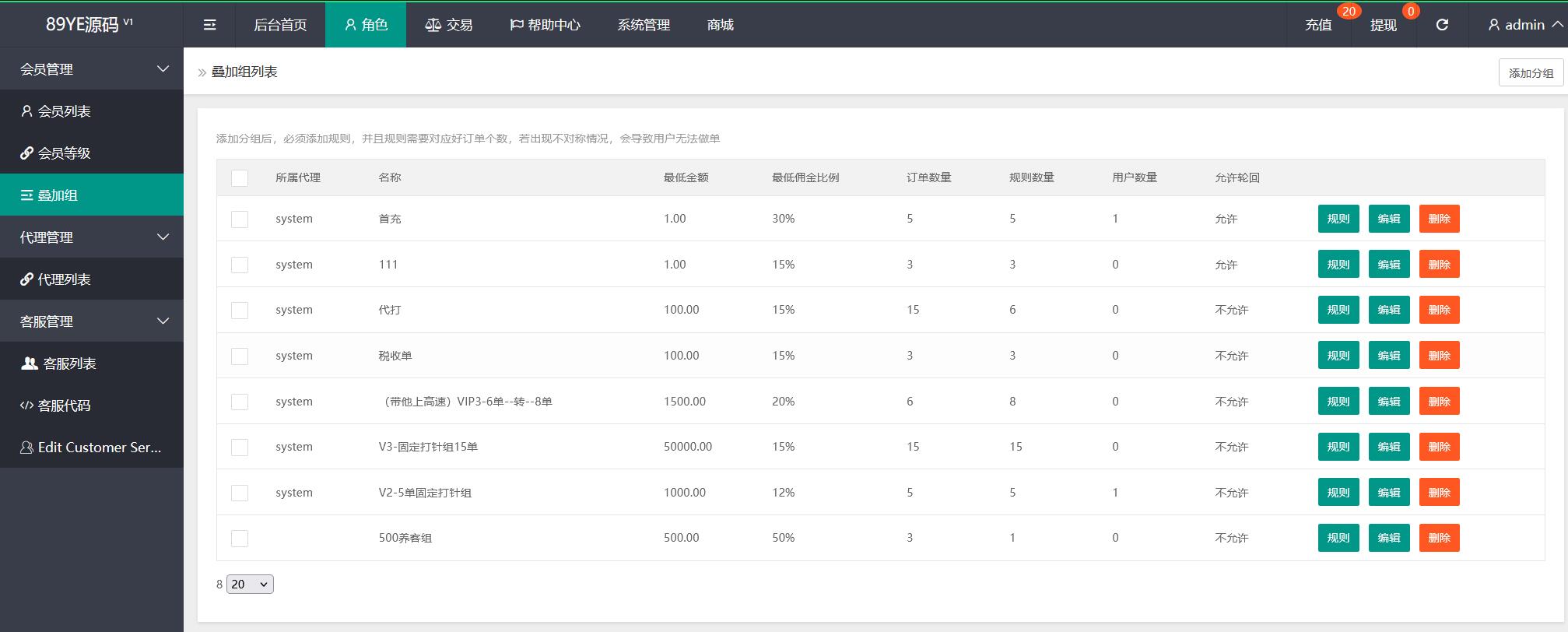Click 编辑 button for 500养客组 row
This screenshot has width=1568, height=632.
pos(1389,538)
